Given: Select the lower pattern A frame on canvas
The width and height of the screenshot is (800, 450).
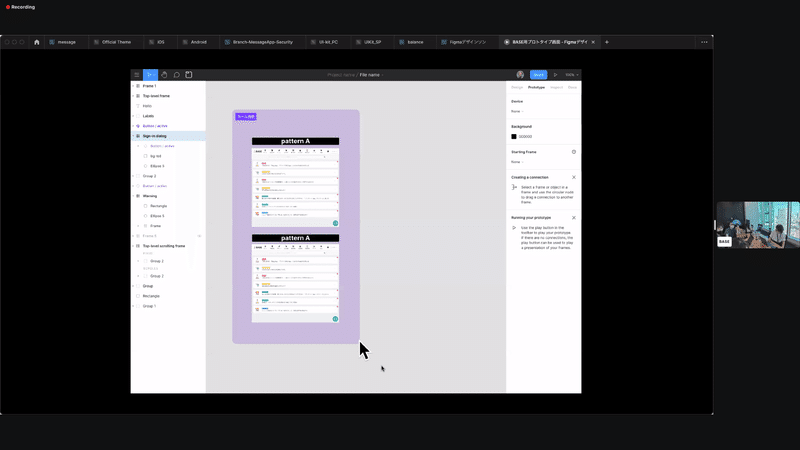Looking at the screenshot, I should (x=295, y=278).
